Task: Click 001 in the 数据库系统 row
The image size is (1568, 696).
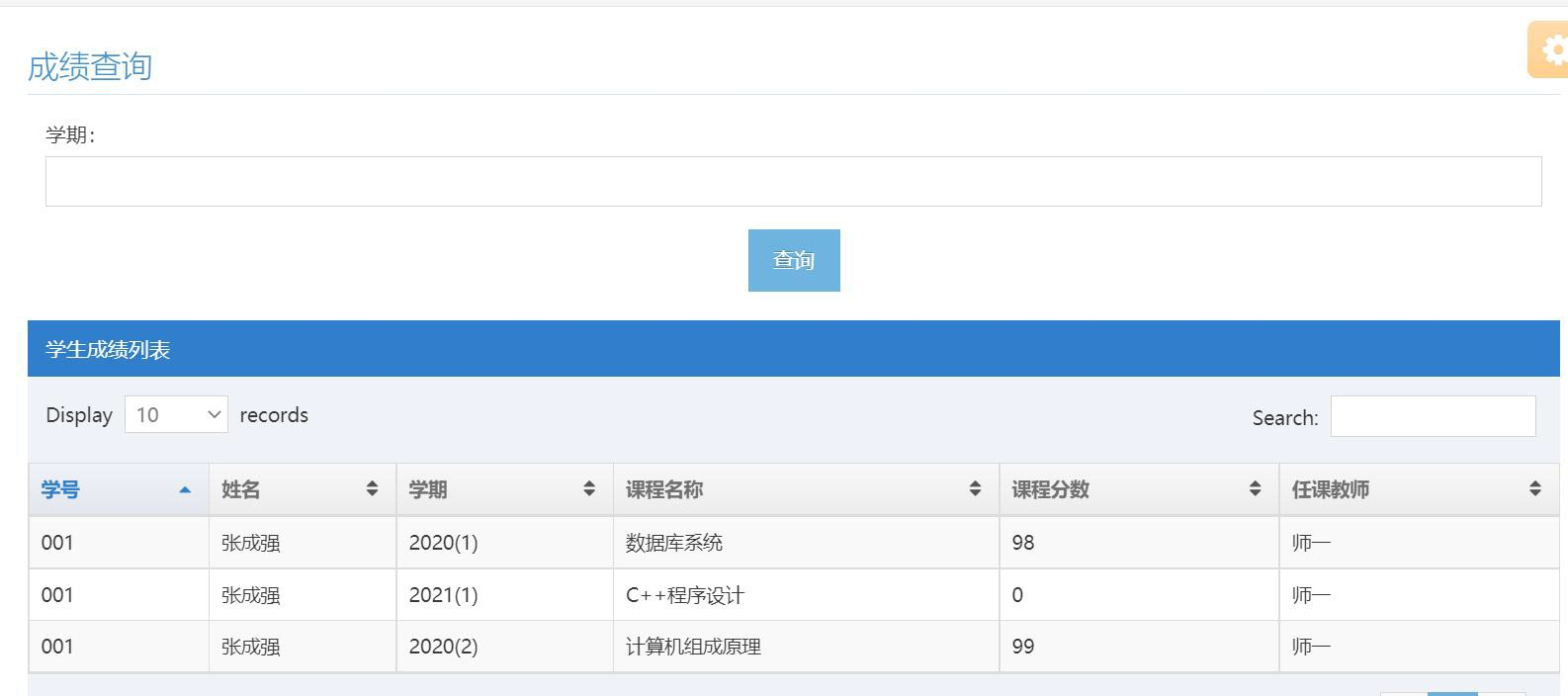Action: point(57,543)
